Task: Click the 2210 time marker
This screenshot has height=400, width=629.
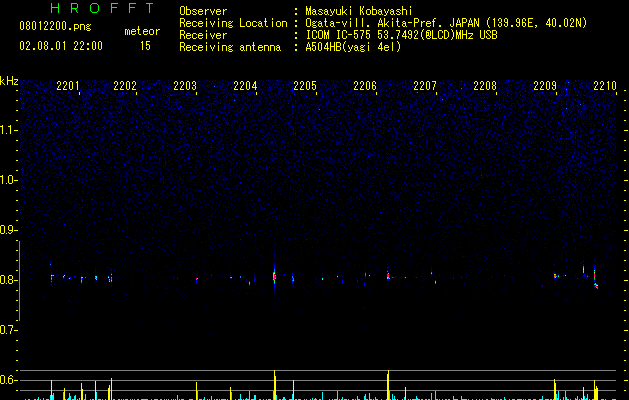Action: click(605, 86)
